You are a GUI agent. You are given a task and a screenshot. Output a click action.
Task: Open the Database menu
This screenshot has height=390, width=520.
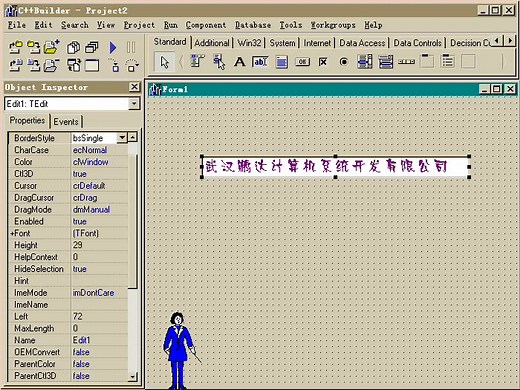(253, 25)
